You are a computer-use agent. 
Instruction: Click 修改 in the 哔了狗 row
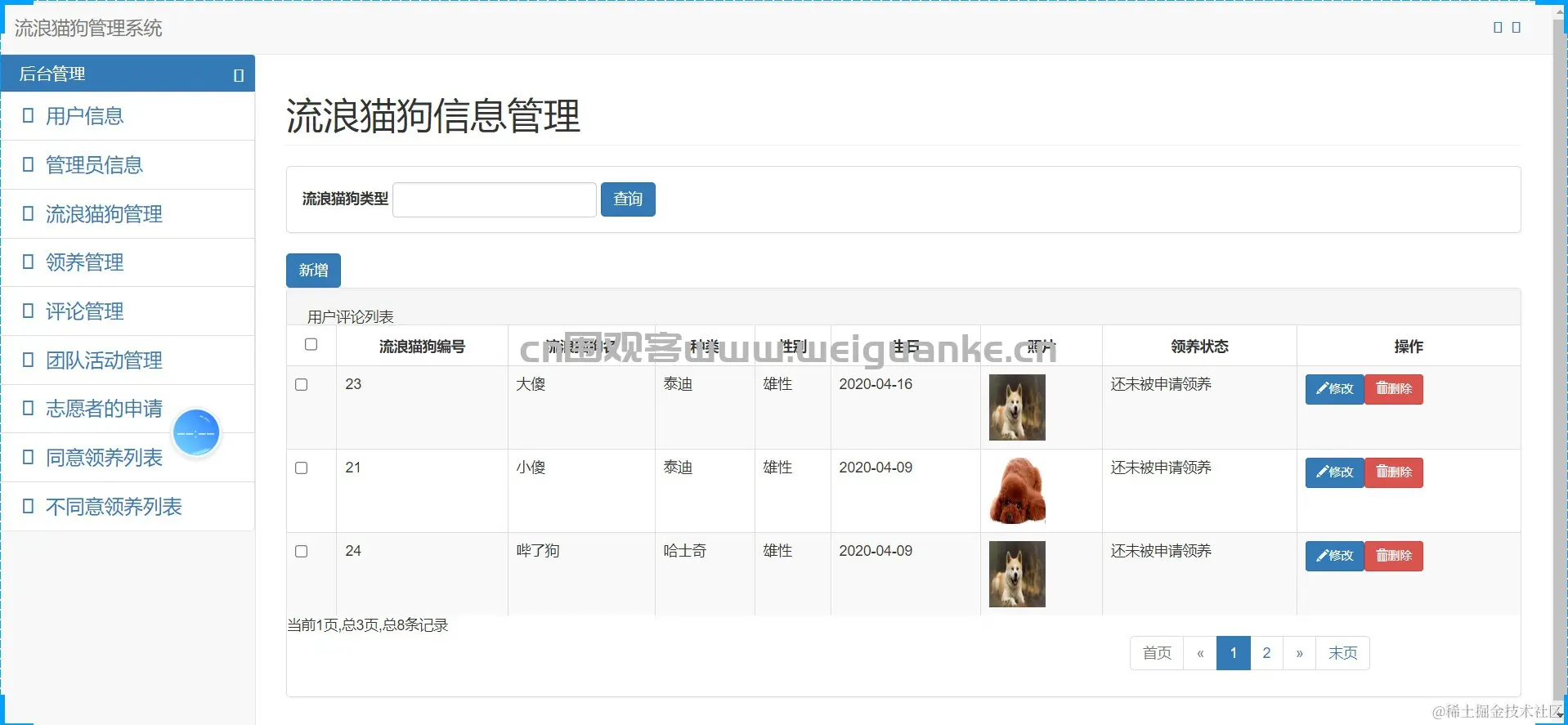point(1334,556)
